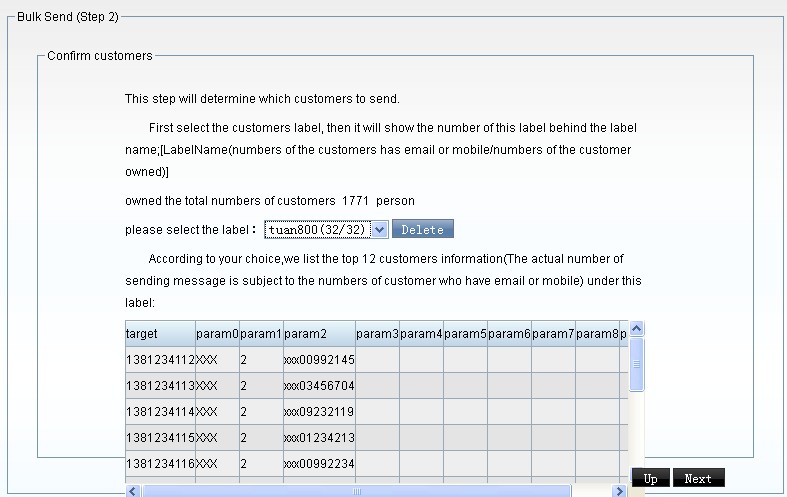Screen dimensions: 787x497
Task: Select the param1 column header
Action: coord(261,333)
